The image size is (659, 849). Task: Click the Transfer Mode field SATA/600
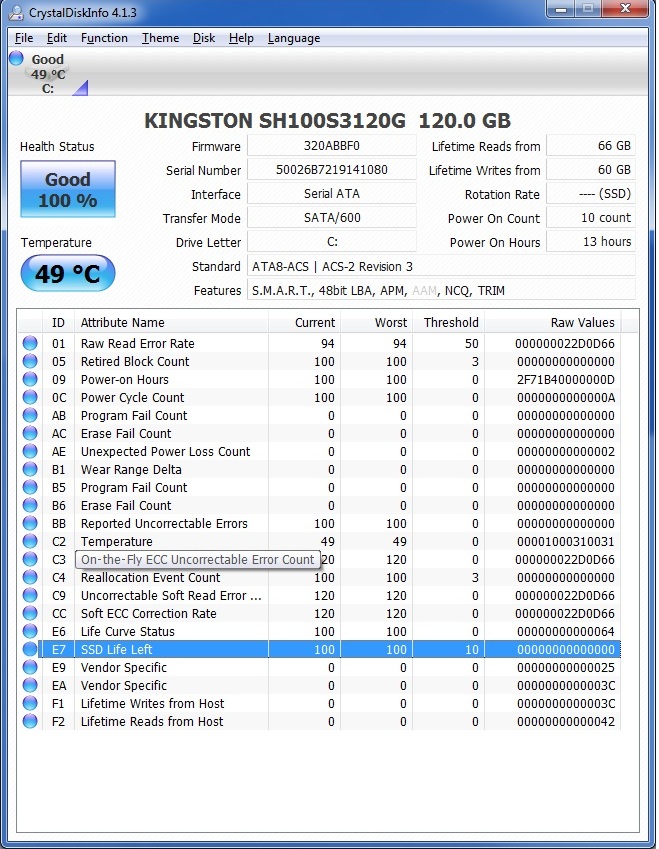pyautogui.click(x=331, y=218)
